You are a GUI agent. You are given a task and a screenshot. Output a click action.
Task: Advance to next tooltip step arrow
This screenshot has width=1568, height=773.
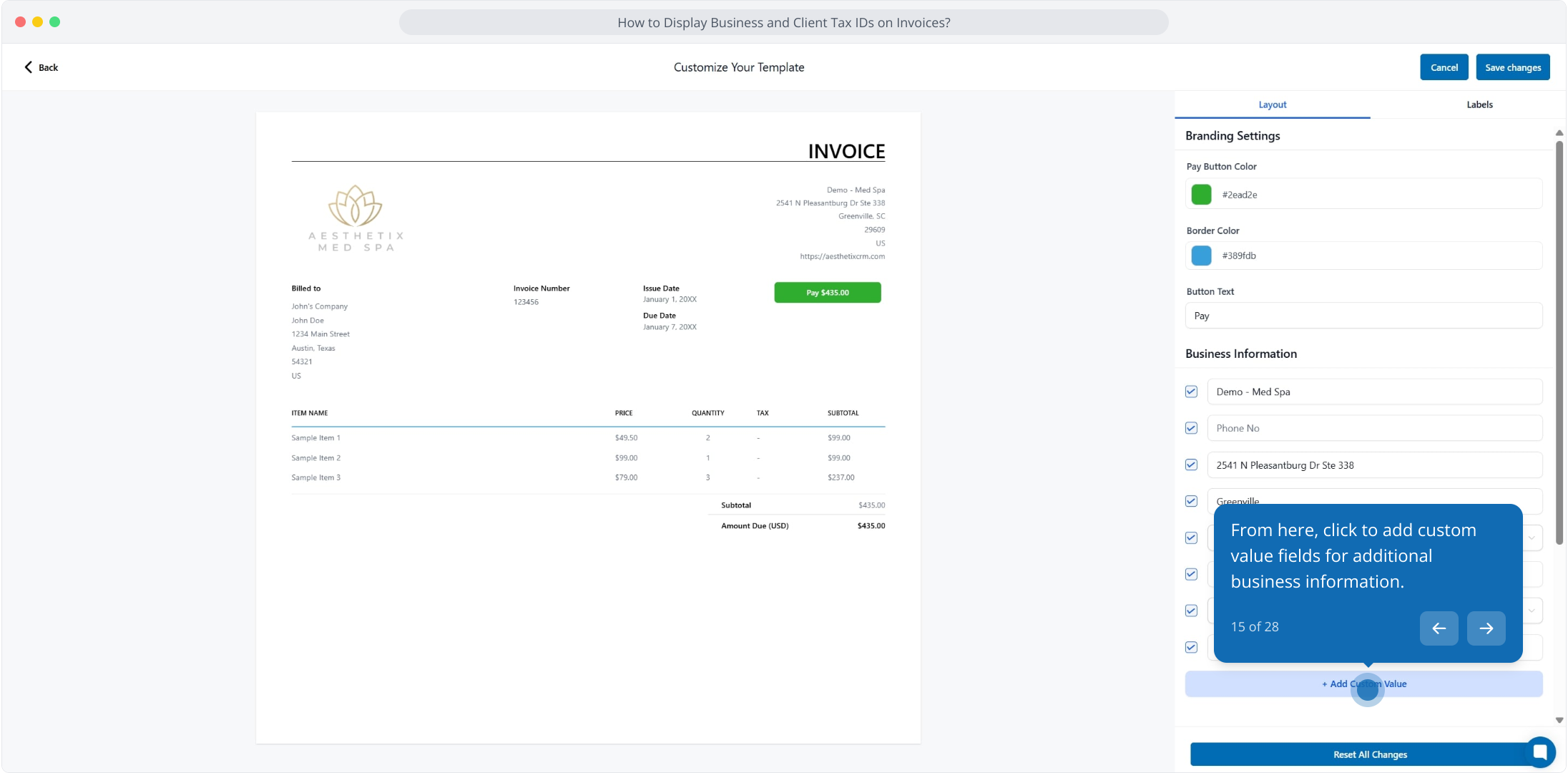point(1486,628)
